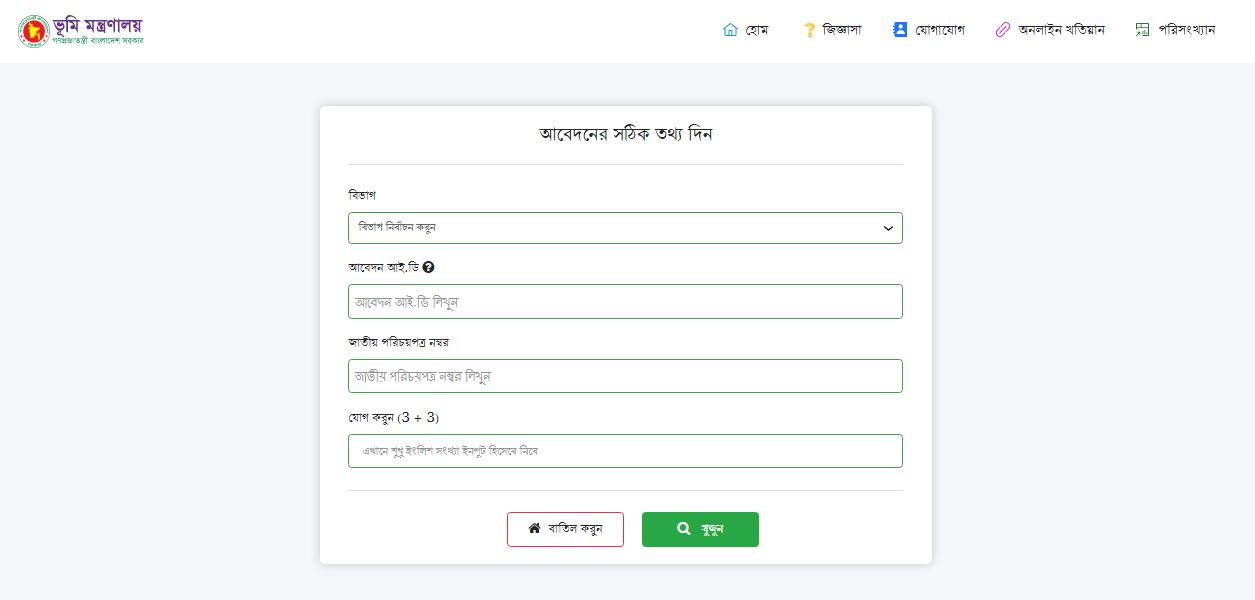Go to জিজ্ঞাসা menu item
The image size is (1255, 600).
841,30
